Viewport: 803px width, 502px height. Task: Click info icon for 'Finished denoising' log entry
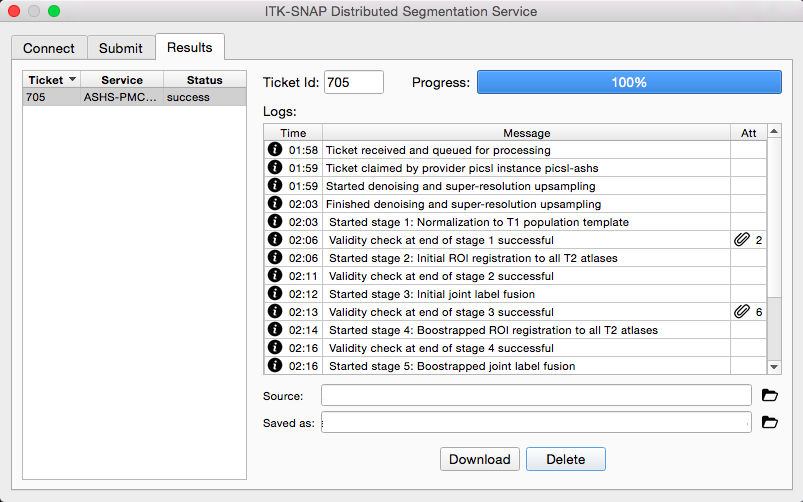click(275, 203)
